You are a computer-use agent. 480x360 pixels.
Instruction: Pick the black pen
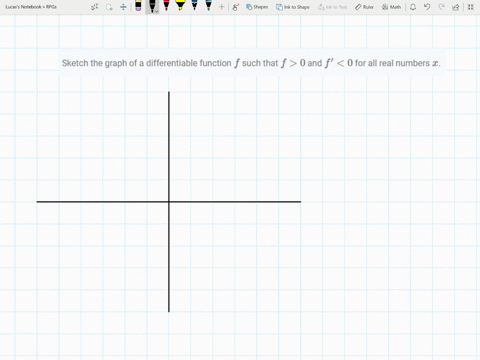tap(152, 6)
